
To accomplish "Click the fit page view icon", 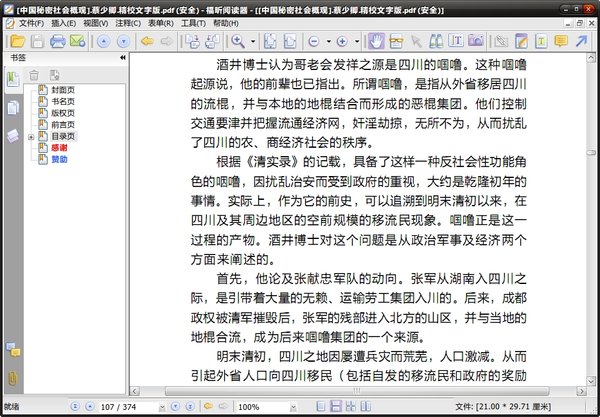I will click(x=270, y=41).
